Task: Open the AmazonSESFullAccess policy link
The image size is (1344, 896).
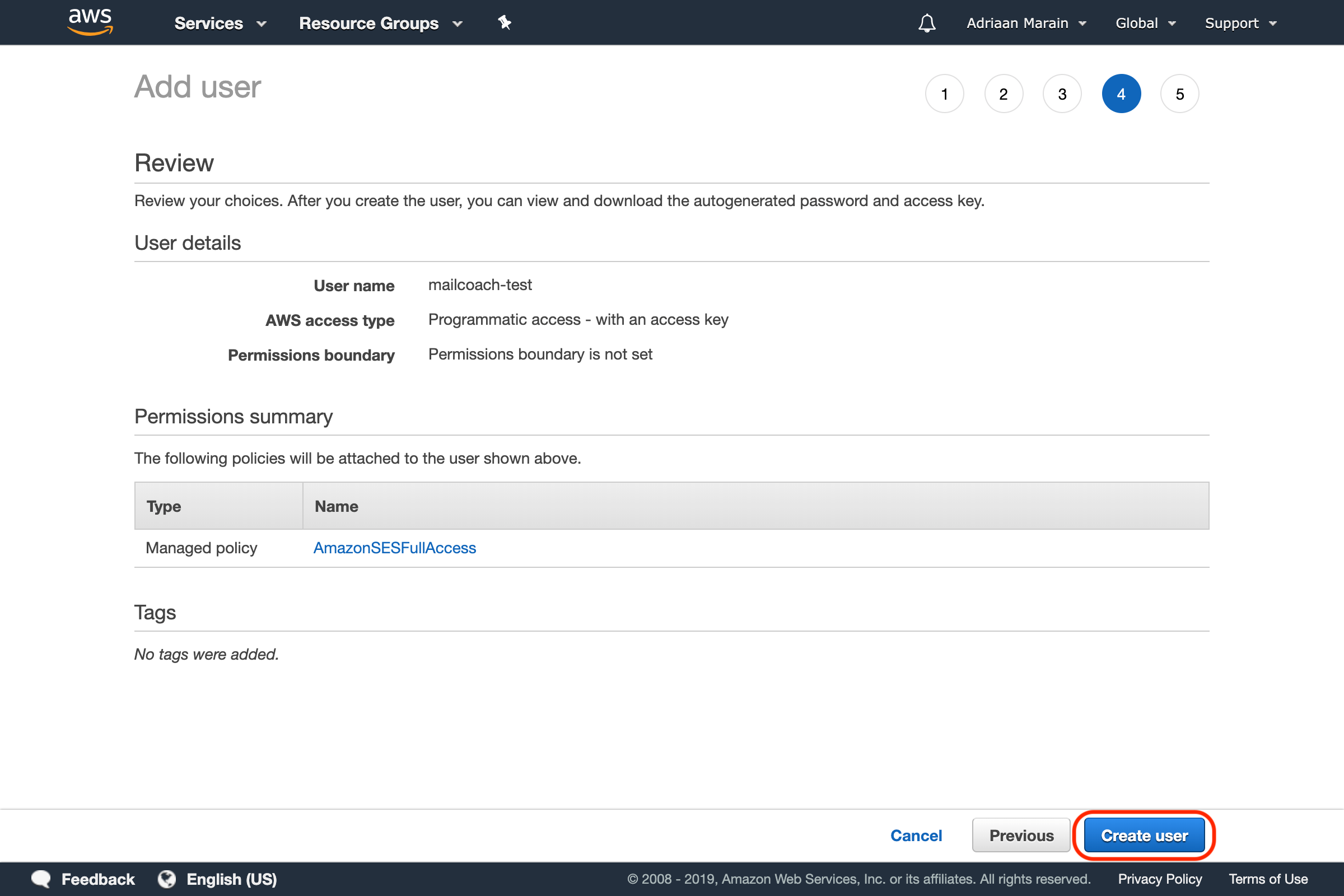Action: pos(394,548)
